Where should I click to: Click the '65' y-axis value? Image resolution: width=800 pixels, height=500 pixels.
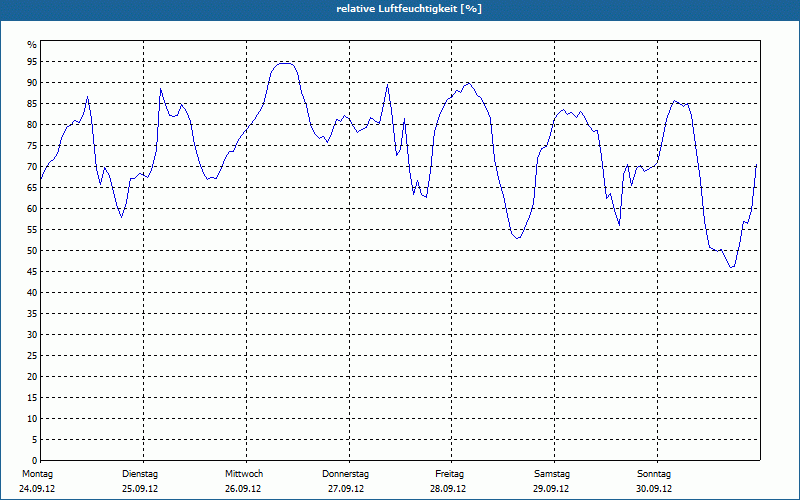pos(32,188)
